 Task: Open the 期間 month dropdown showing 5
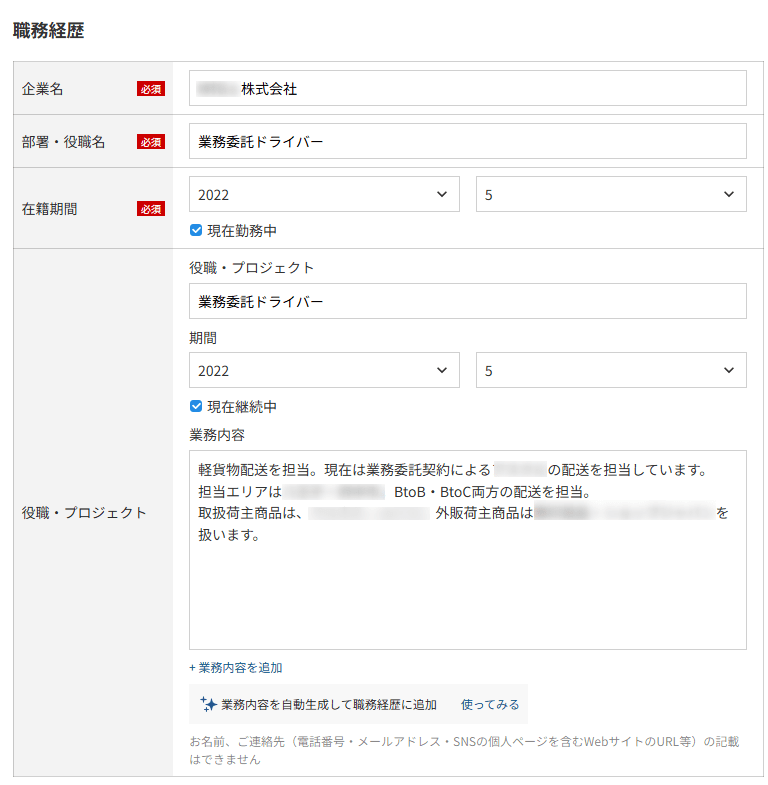click(x=611, y=370)
